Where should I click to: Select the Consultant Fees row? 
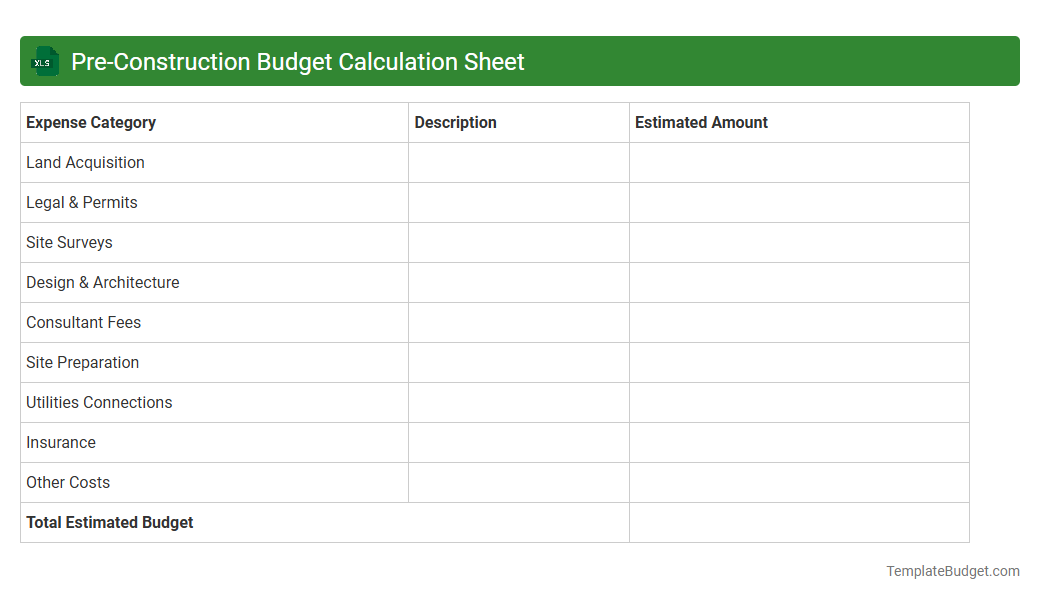83,322
